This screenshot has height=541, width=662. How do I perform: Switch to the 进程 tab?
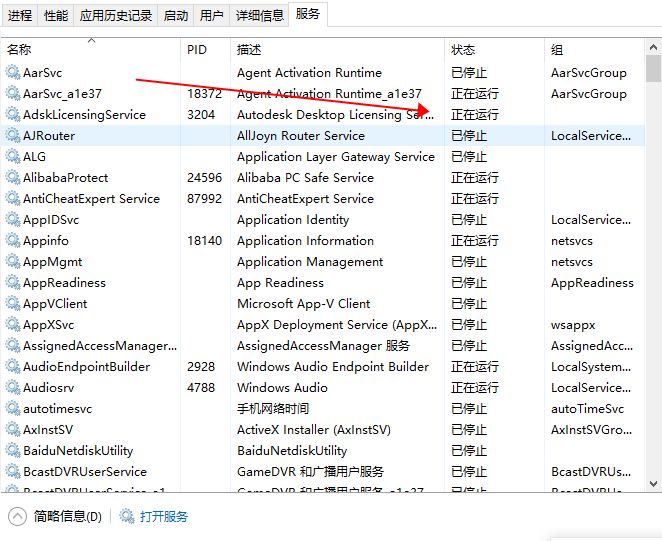pyautogui.click(x=20, y=15)
